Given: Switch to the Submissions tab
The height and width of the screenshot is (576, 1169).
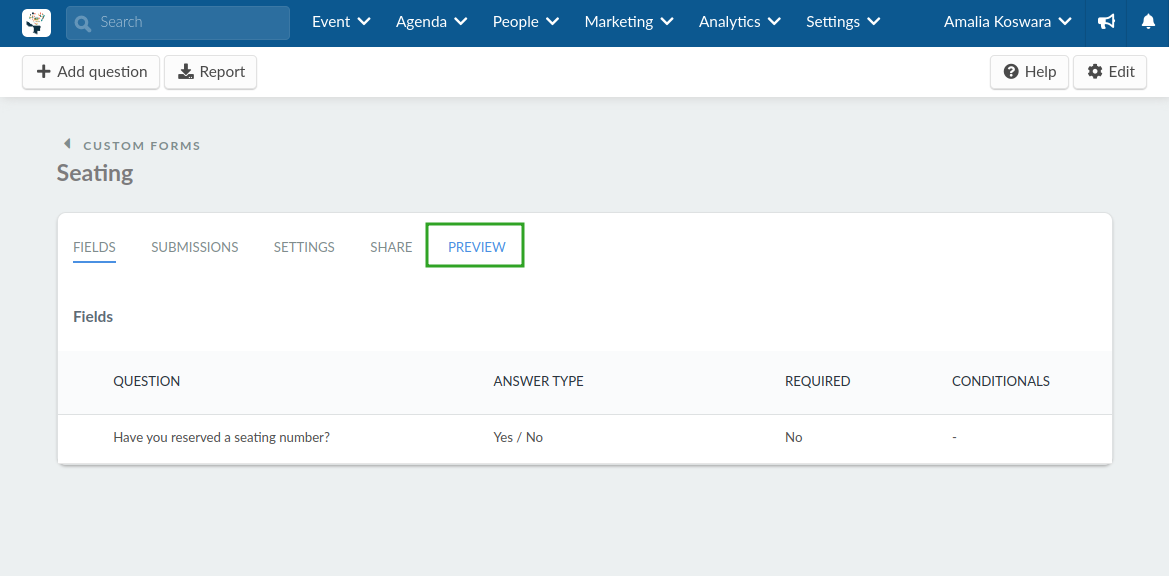Looking at the screenshot, I should [195, 247].
